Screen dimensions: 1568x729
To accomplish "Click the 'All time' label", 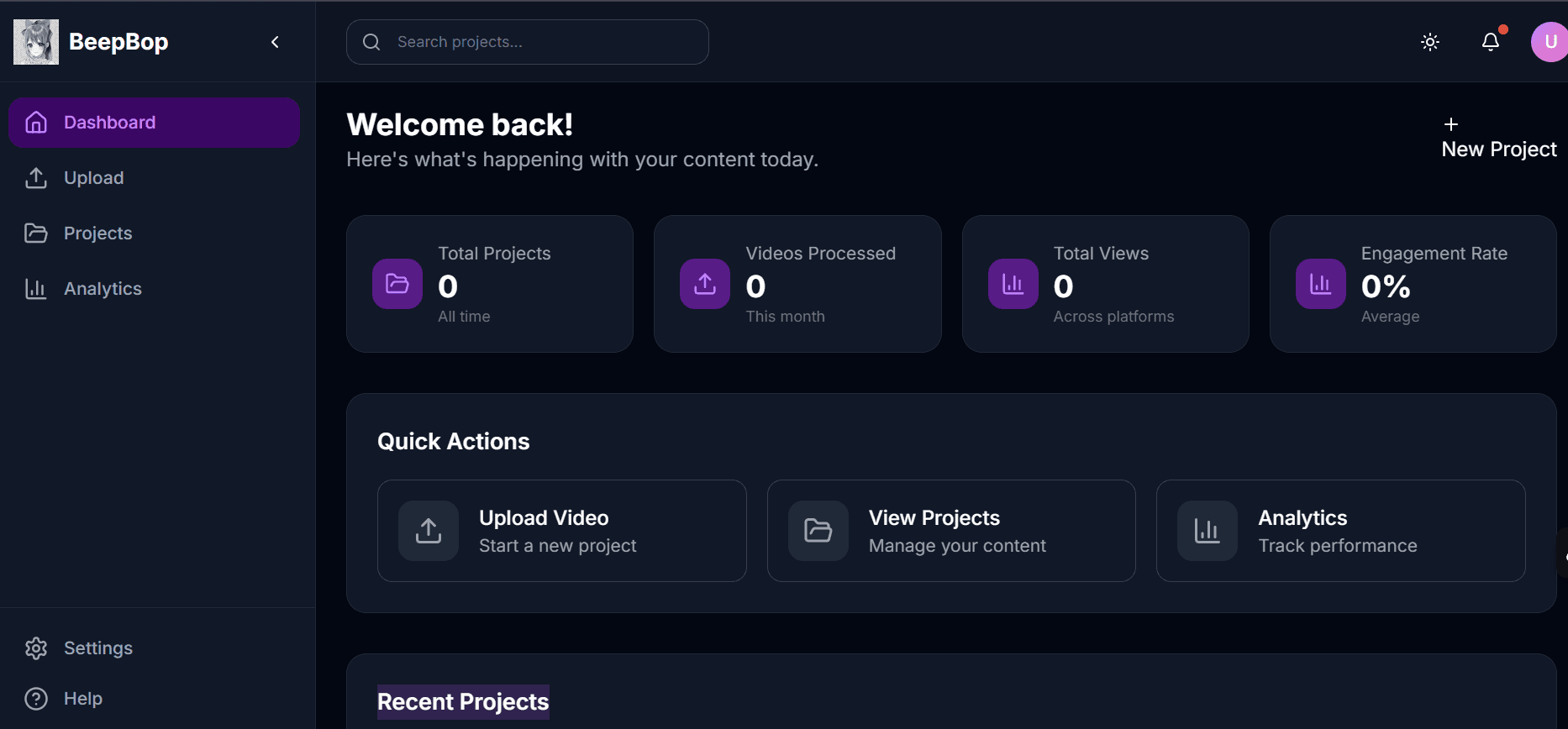I will click(x=464, y=317).
